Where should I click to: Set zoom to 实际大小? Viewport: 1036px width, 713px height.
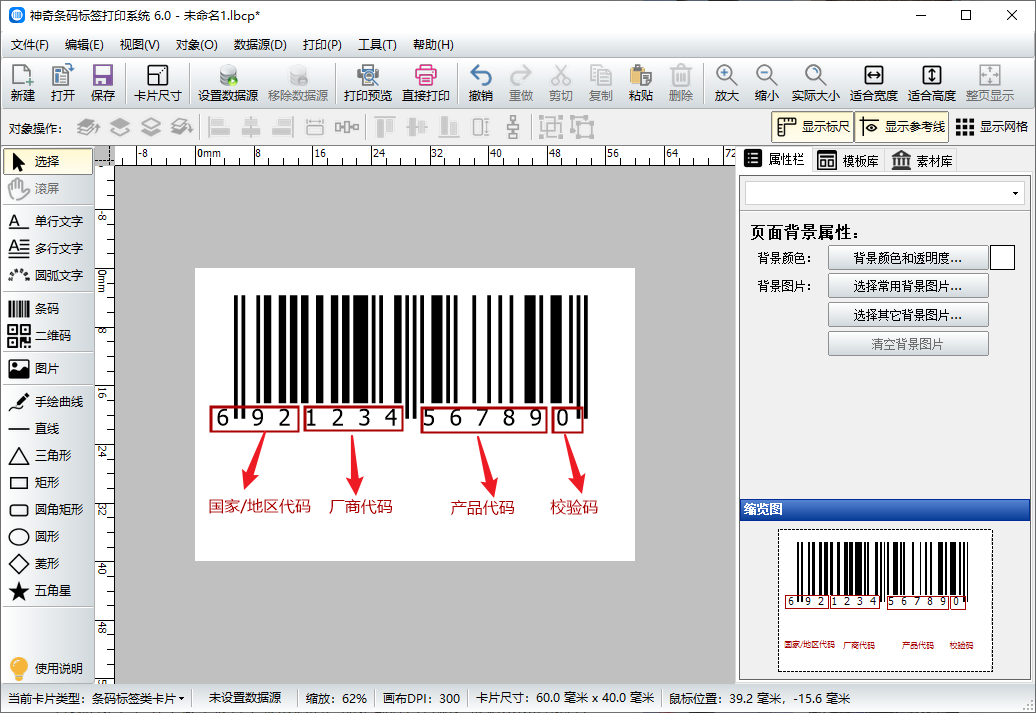click(x=815, y=83)
